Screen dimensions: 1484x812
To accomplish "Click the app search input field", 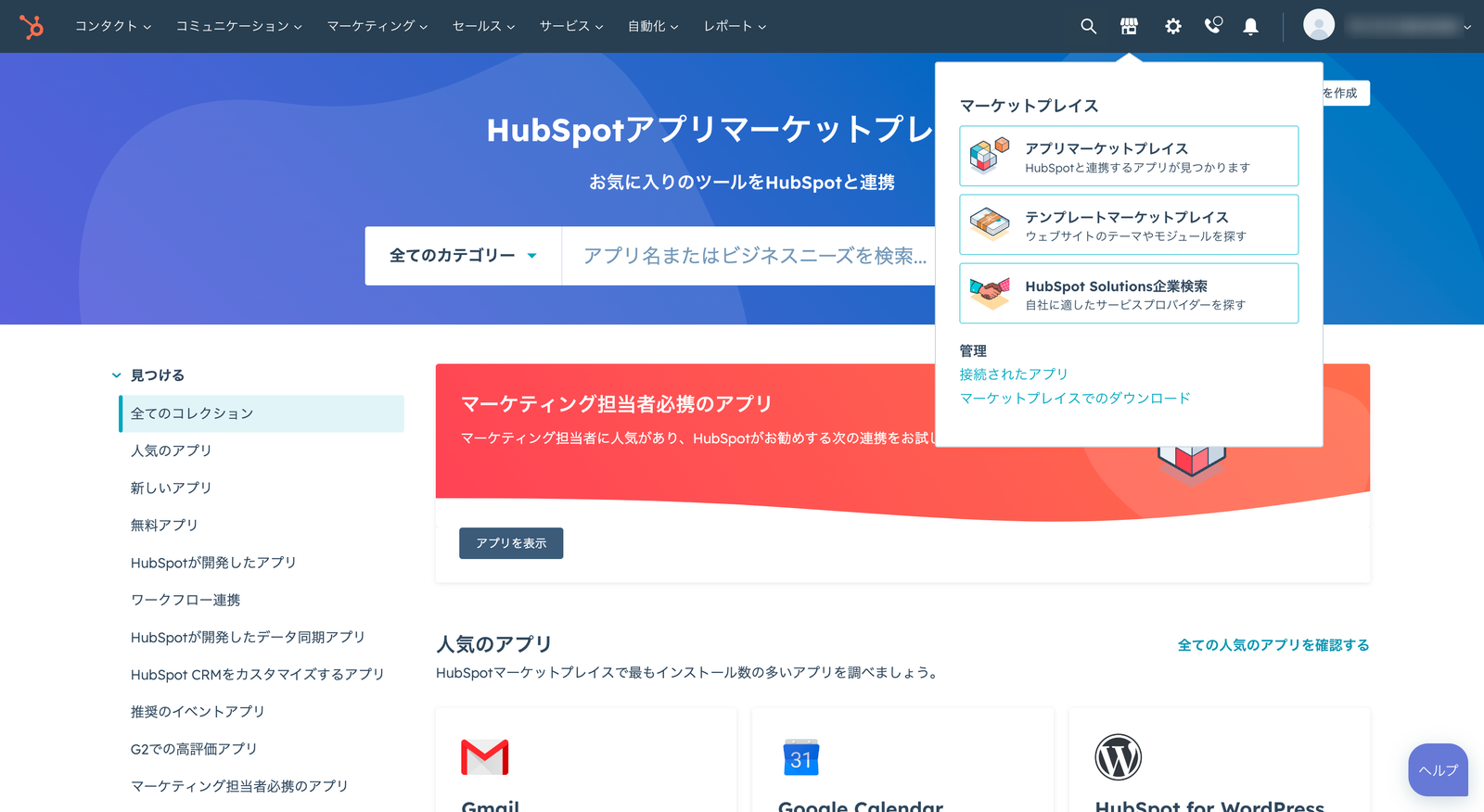I will pos(749,256).
